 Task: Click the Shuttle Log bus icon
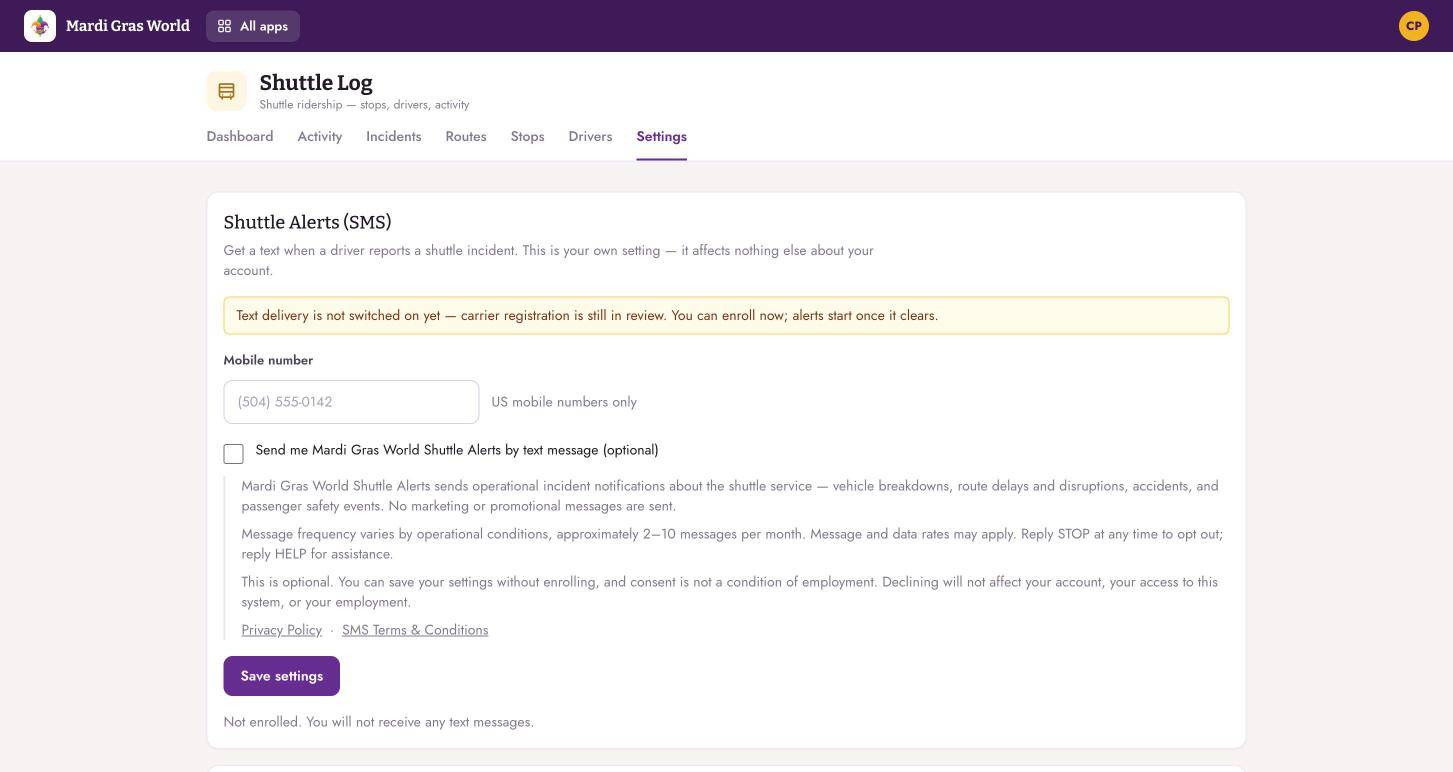[x=227, y=91]
